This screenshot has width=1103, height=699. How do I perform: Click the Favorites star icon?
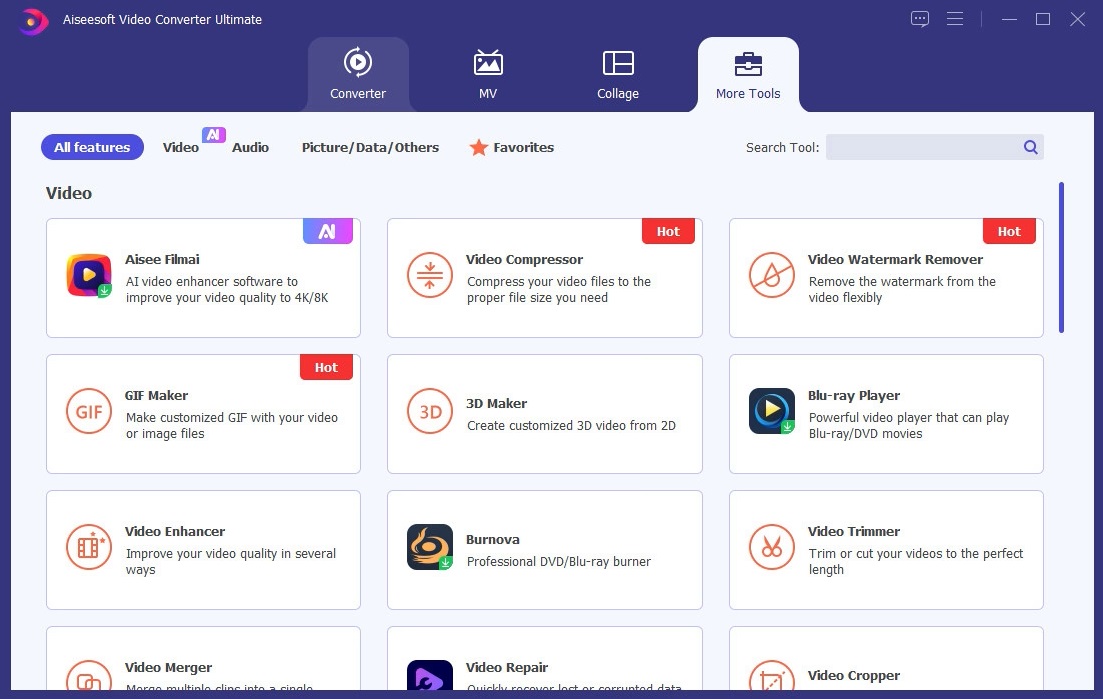pos(479,147)
